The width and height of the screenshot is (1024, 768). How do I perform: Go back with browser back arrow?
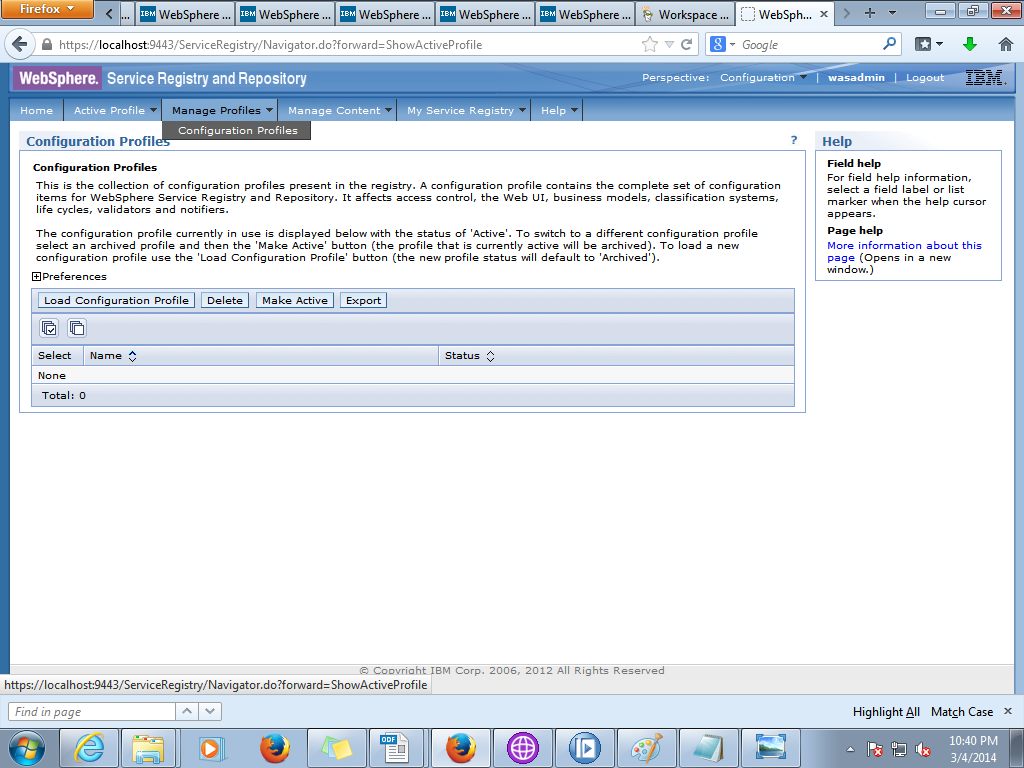[20, 44]
